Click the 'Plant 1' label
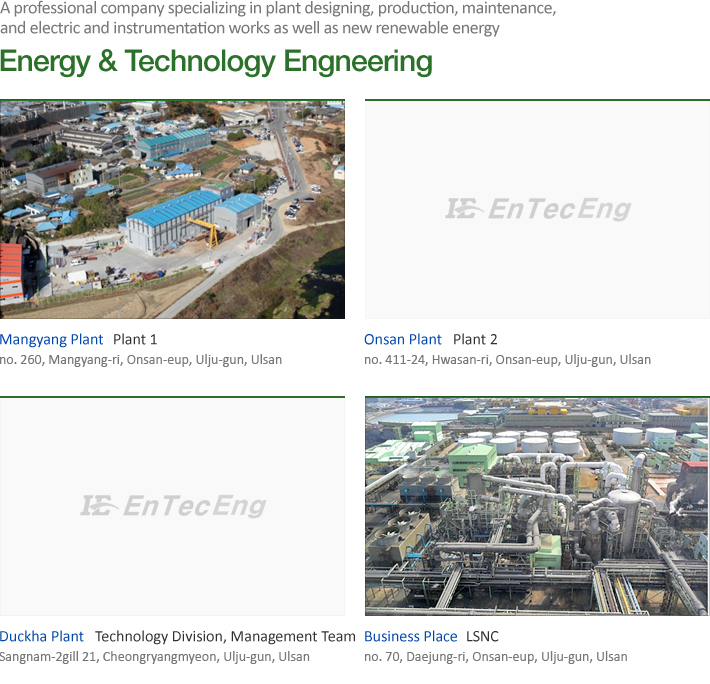 pyautogui.click(x=135, y=340)
